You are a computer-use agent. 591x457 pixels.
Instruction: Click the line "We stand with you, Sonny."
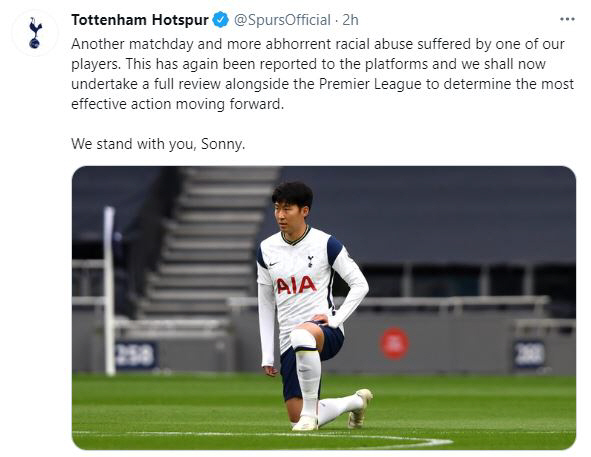158,144
